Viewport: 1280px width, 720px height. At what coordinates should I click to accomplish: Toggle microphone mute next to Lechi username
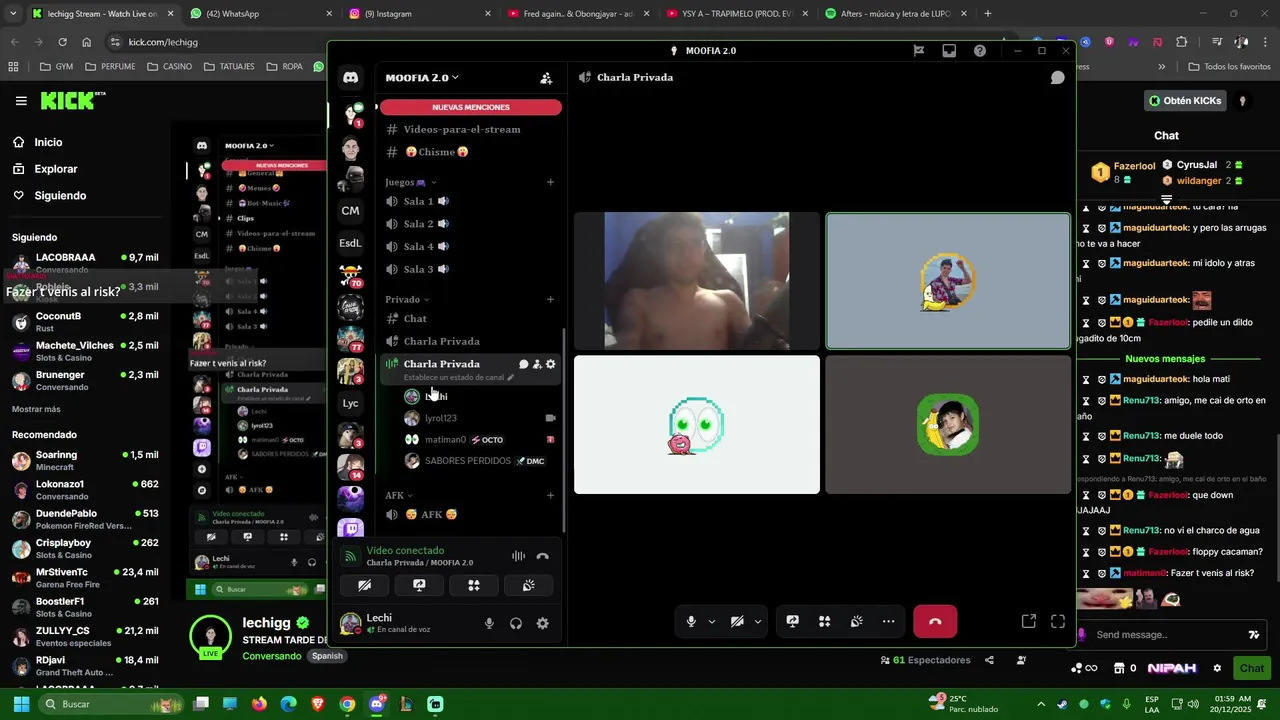point(489,623)
